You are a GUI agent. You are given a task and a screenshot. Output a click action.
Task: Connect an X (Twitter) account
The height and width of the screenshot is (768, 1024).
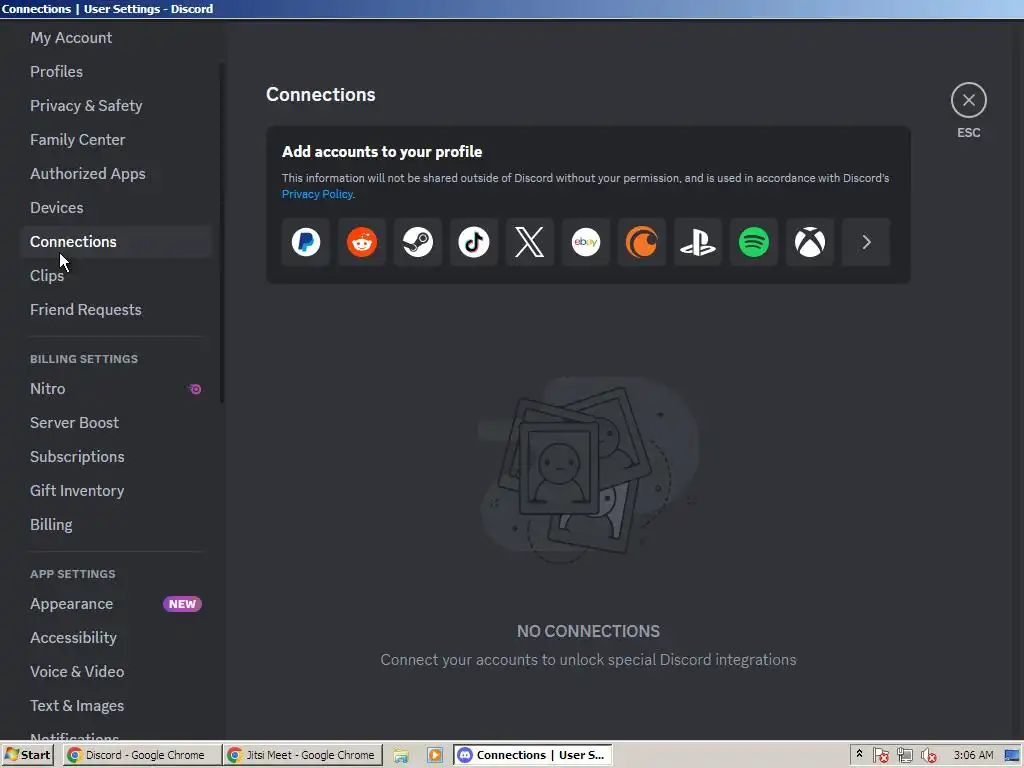pos(530,242)
